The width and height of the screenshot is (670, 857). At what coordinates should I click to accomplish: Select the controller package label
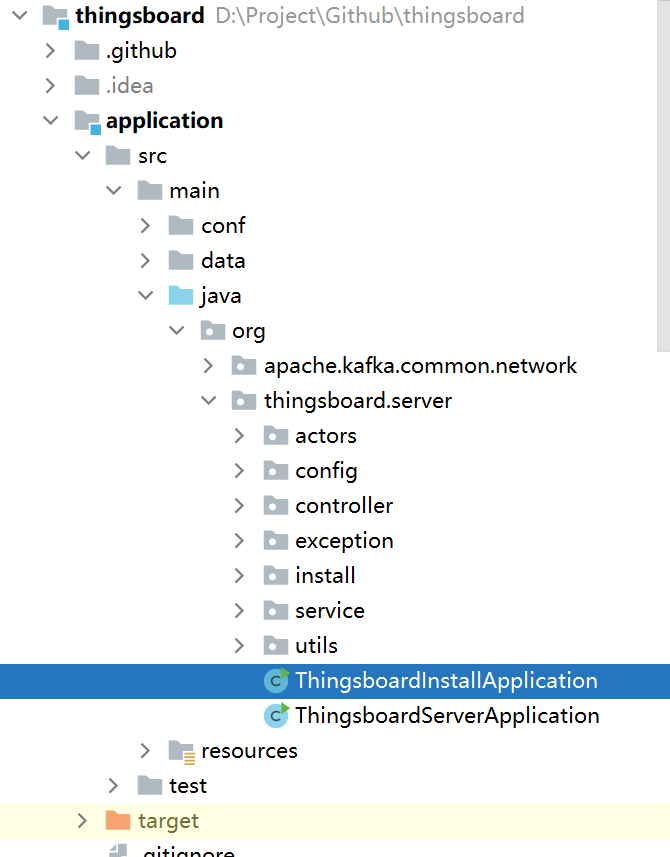point(344,506)
